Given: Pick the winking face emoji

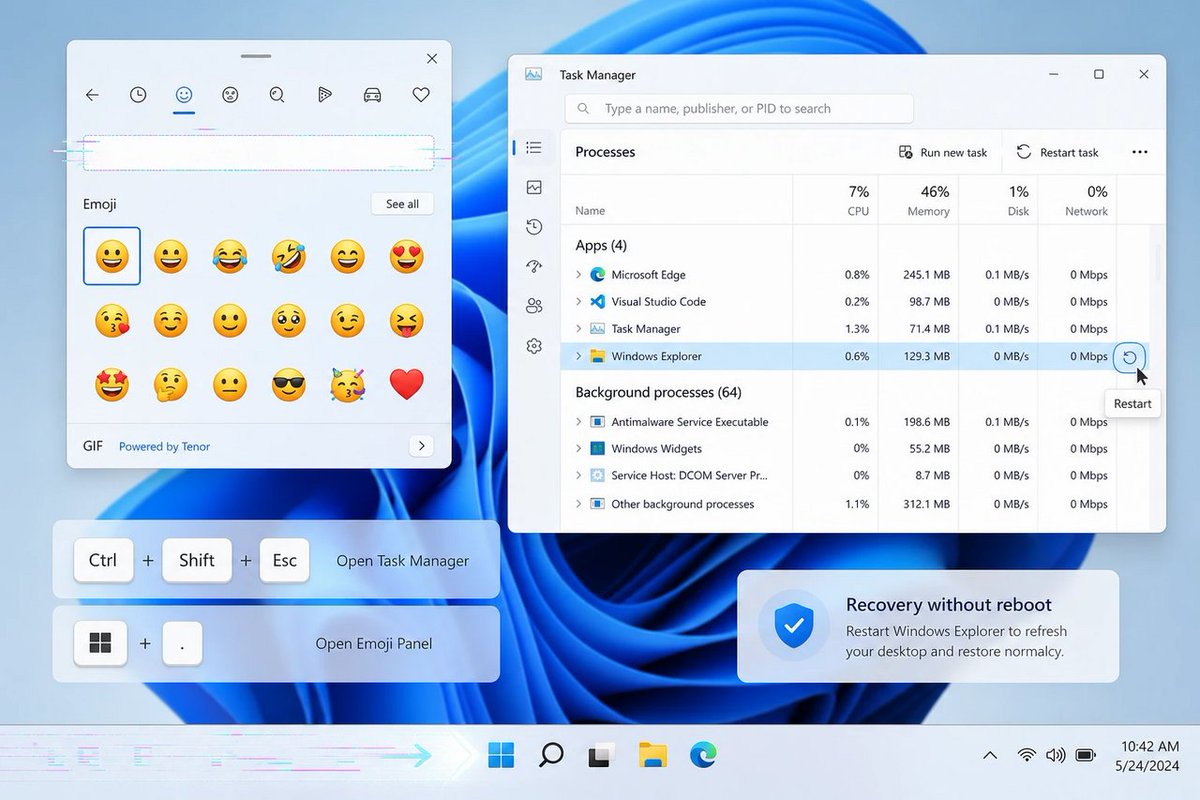Looking at the screenshot, I should tap(348, 321).
